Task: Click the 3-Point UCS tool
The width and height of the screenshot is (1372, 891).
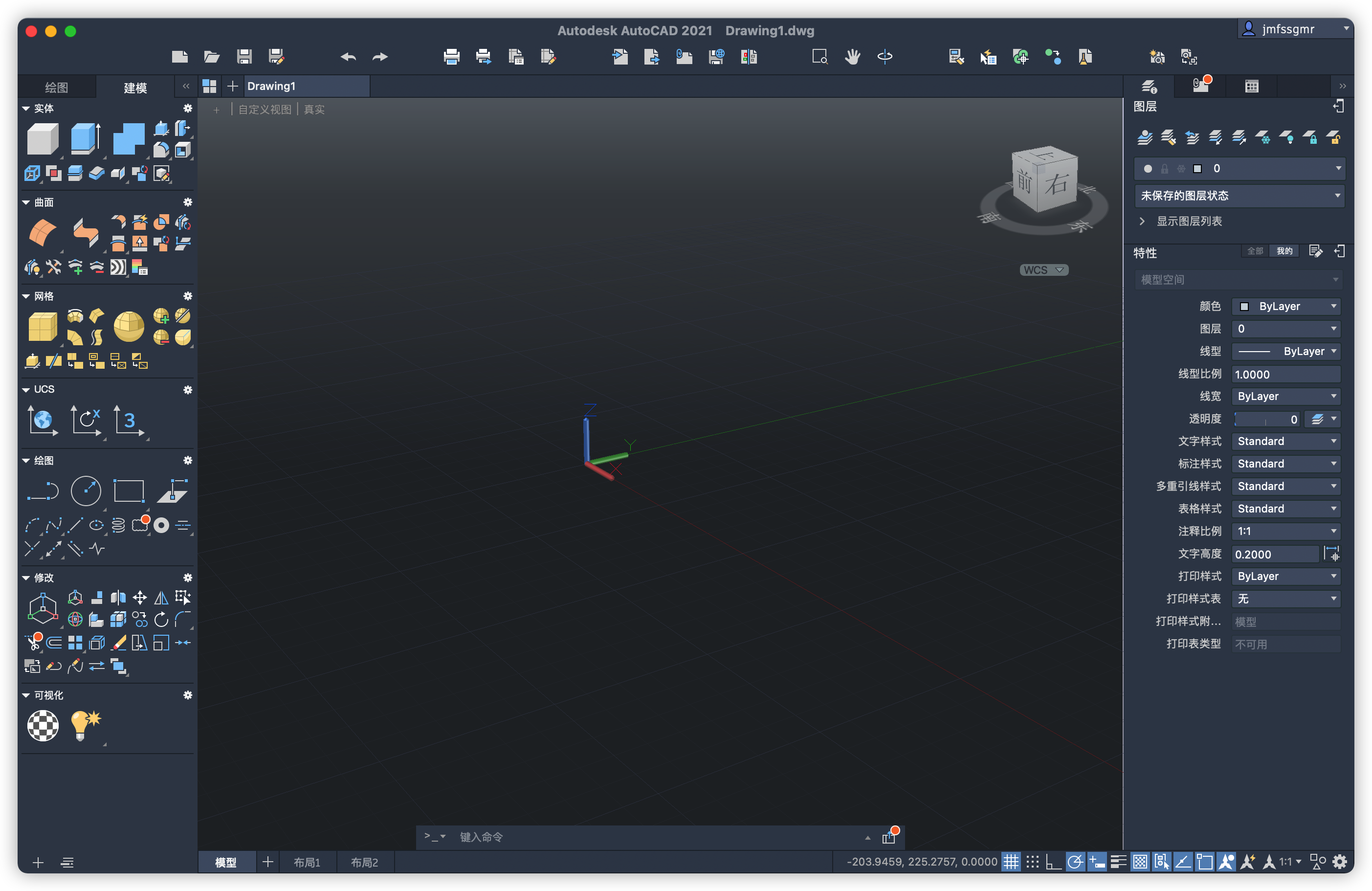Action: point(129,421)
